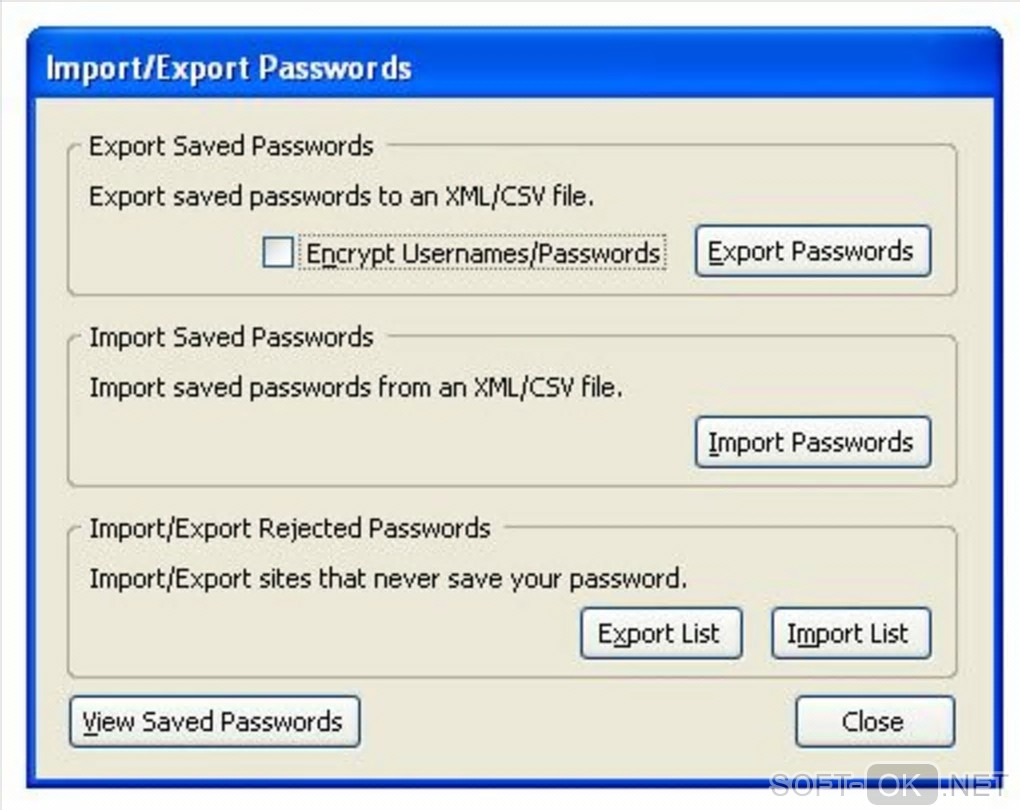Screen dimensions: 1020x810
Task: Choose Import List for rejected passwords
Action: pos(850,634)
